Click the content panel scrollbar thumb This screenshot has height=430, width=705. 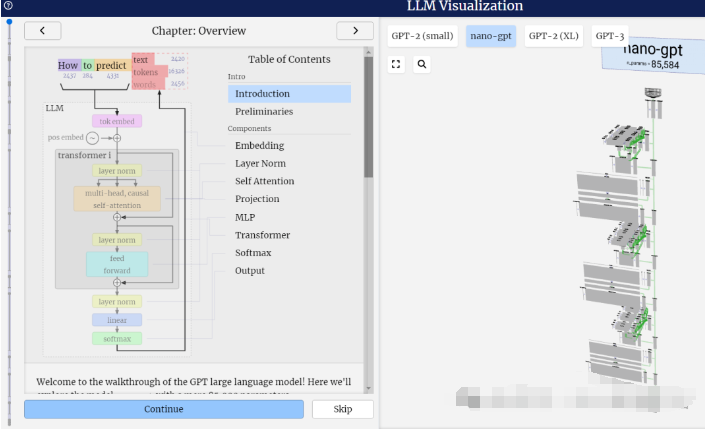[369, 117]
